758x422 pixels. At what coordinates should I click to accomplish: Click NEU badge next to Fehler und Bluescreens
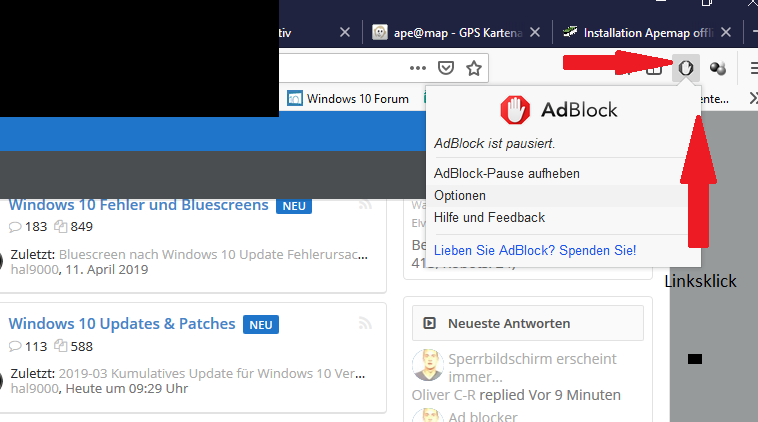tap(294, 206)
